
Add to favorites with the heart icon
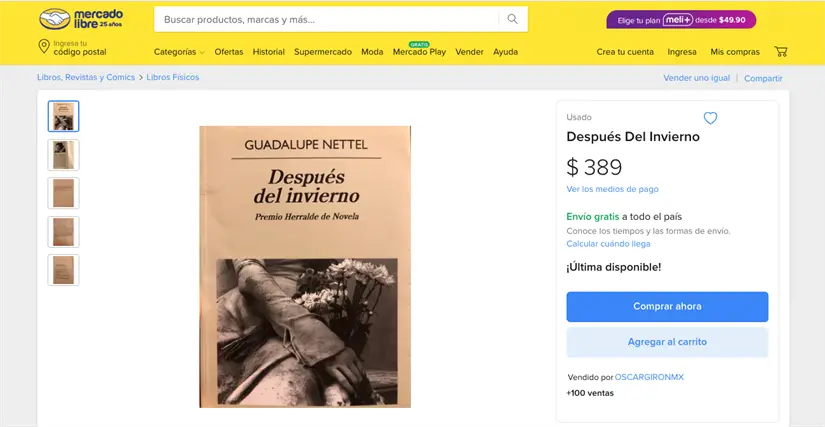(710, 118)
